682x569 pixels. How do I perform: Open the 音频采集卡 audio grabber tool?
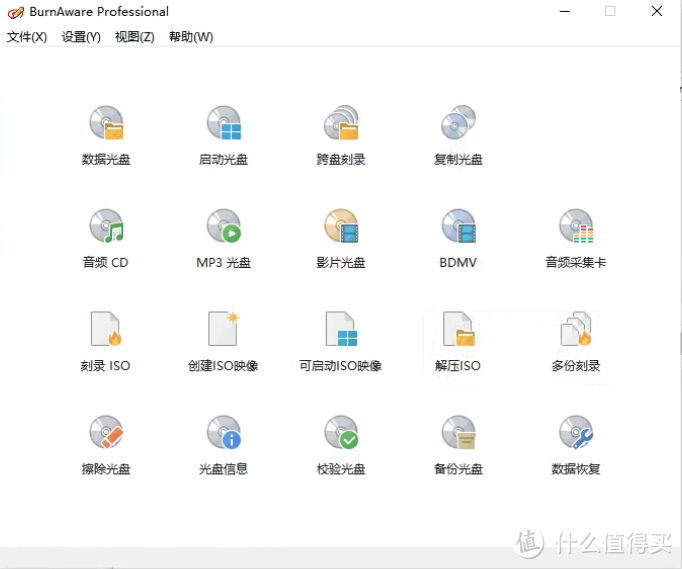pyautogui.click(x=576, y=238)
